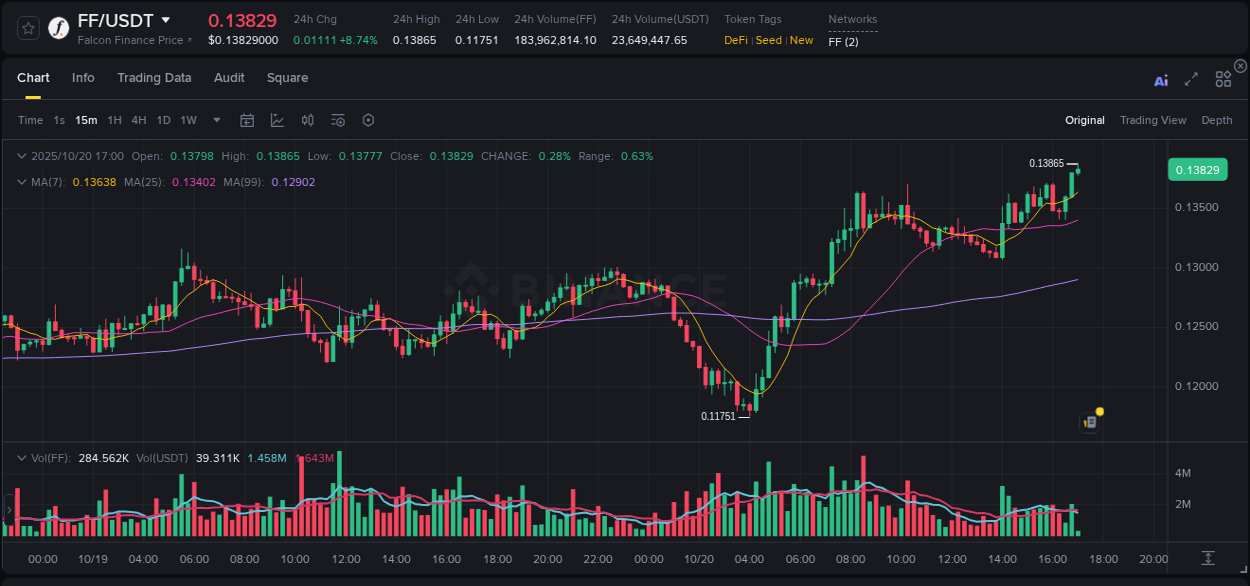This screenshot has height=586, width=1250.
Task: Open the Audit tab
Action: click(229, 78)
